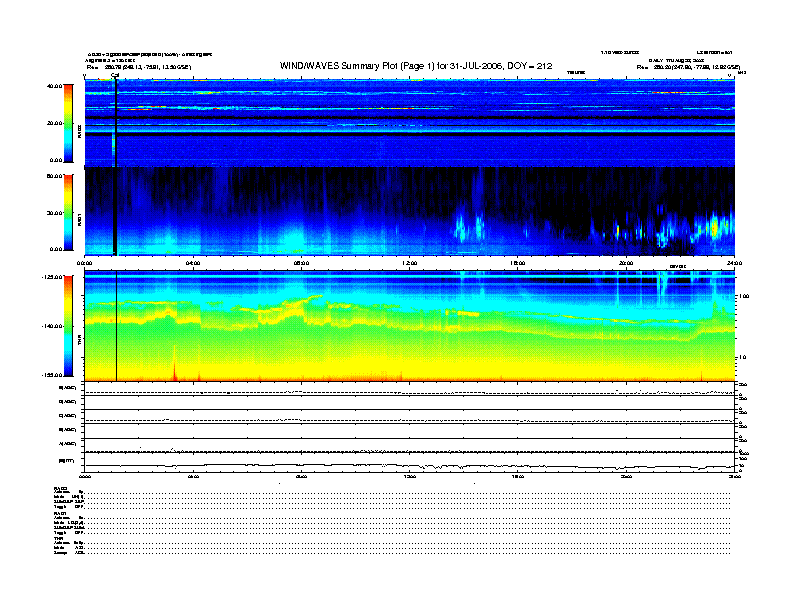
Task: Click 00:00 label under RAD1 spectrogram
Action: tap(84, 263)
